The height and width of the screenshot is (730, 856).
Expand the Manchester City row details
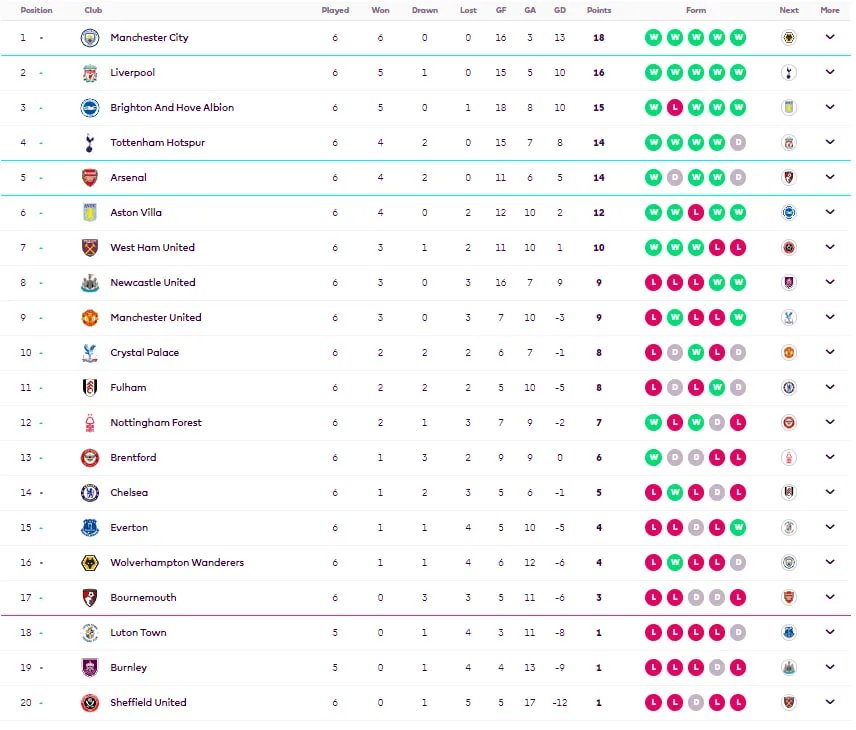click(829, 38)
